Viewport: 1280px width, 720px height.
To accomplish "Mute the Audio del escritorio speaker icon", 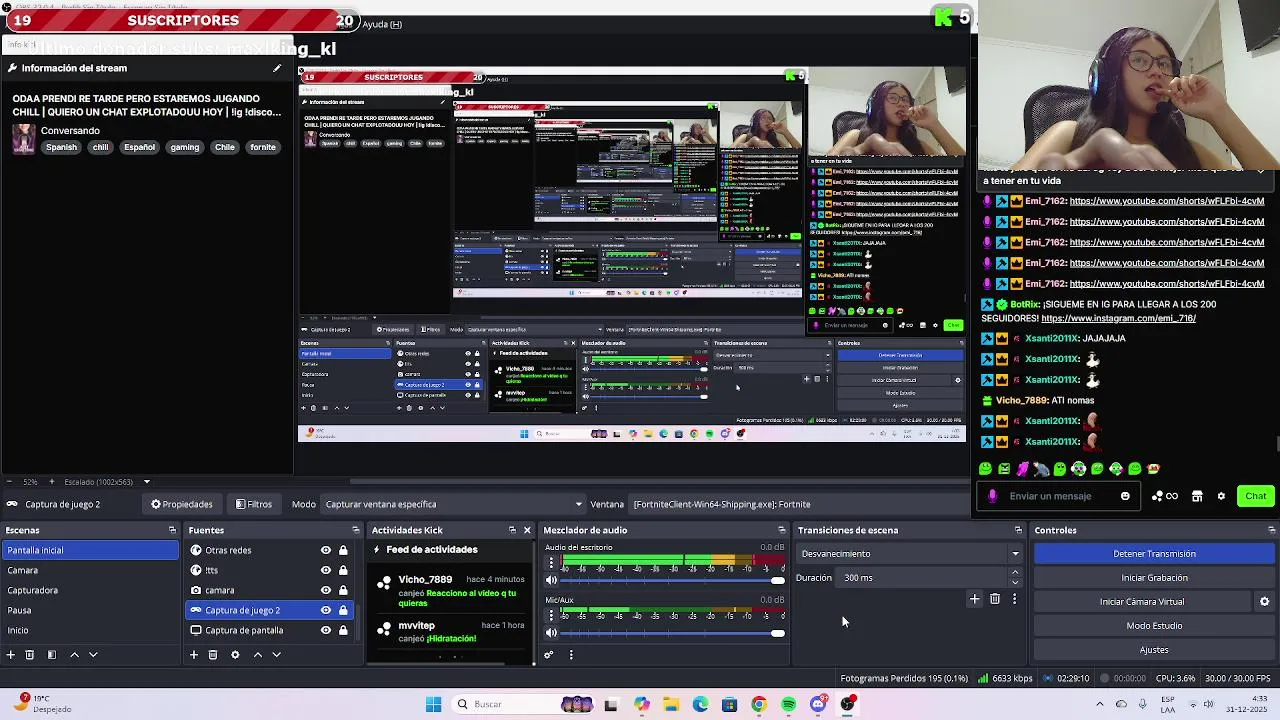I will tap(551, 580).
